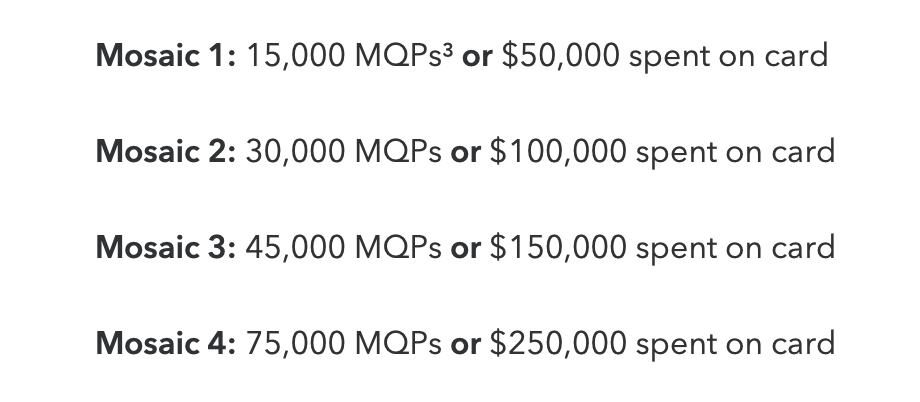Click "spent on card" after $100,000
The height and width of the screenshot is (402, 920).
[736, 153]
